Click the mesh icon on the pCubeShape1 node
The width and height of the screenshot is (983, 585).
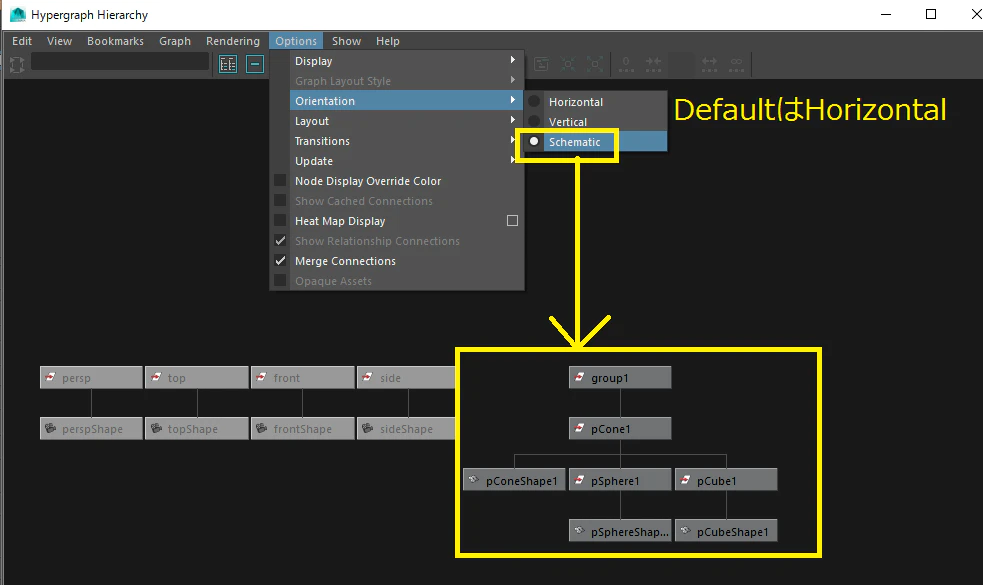click(x=686, y=531)
